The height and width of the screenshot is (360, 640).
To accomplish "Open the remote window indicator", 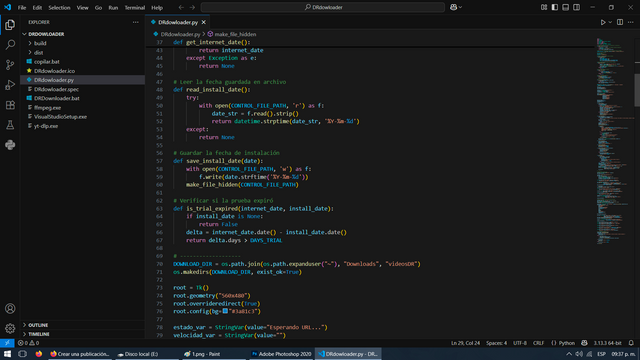I will [x=7, y=343].
